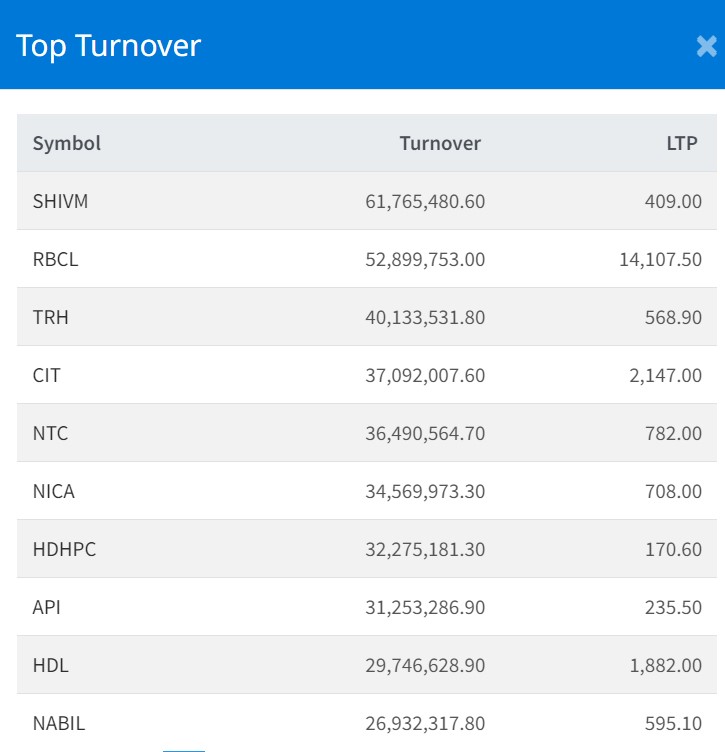Click the Top Turnover title text
The width and height of the screenshot is (725, 752).
pos(108,46)
